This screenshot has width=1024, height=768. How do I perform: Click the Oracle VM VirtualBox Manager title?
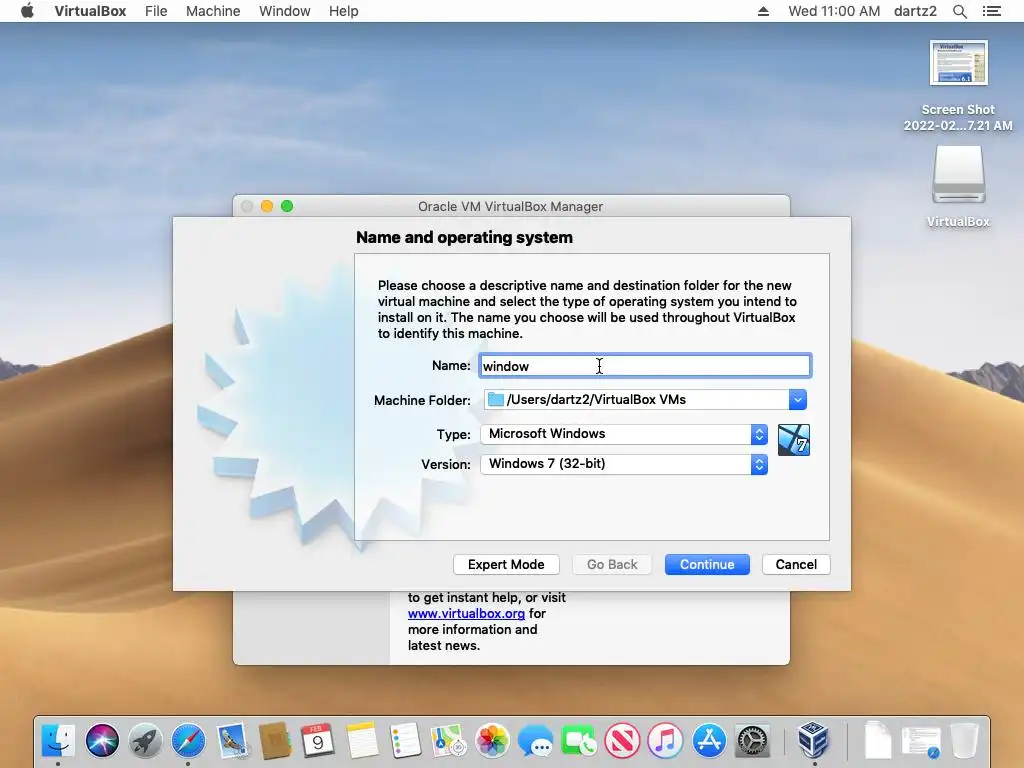pos(511,206)
